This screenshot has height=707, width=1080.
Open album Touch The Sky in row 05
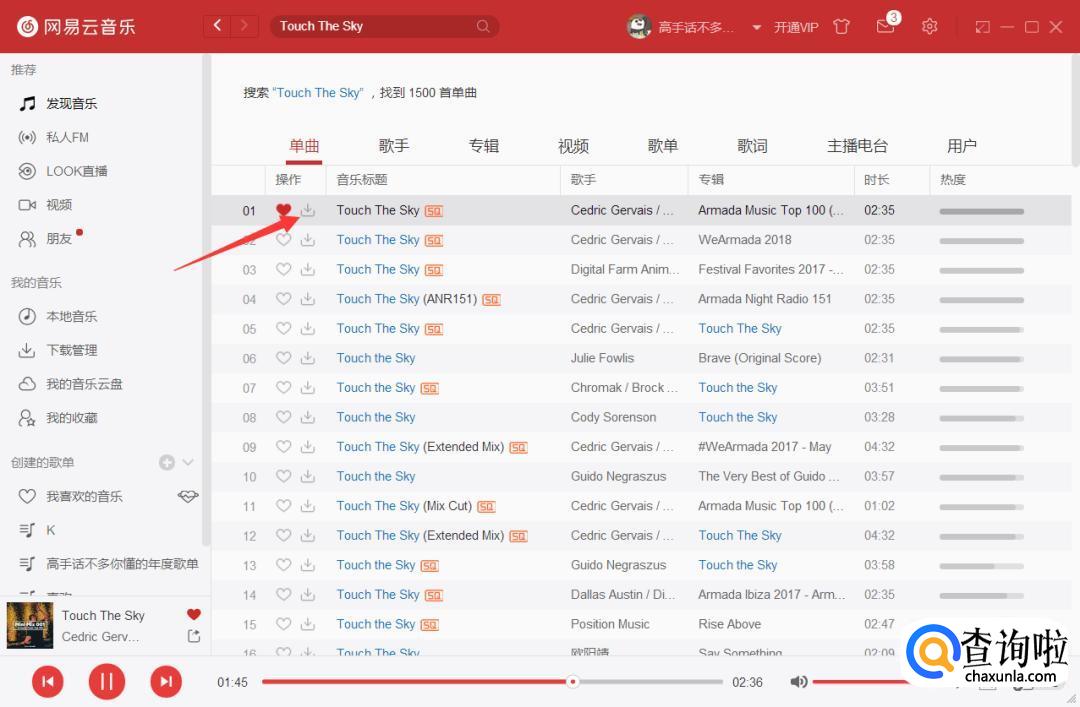point(740,329)
